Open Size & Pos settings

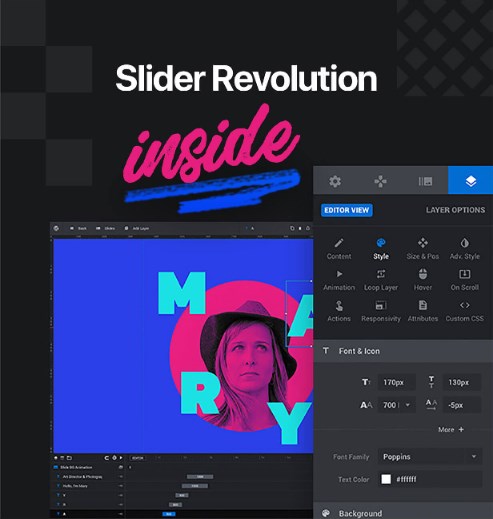[423, 249]
